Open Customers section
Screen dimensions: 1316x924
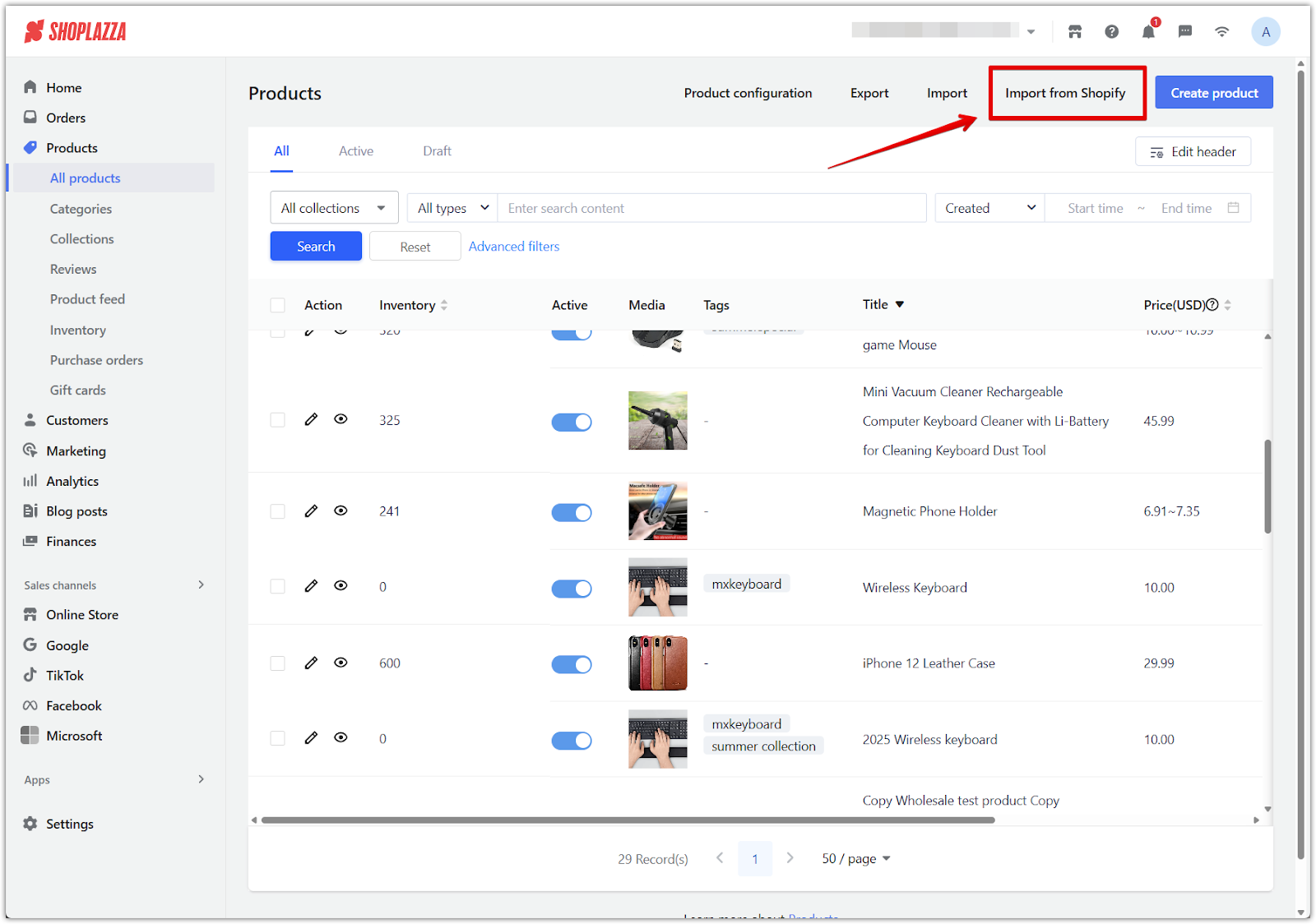76,420
